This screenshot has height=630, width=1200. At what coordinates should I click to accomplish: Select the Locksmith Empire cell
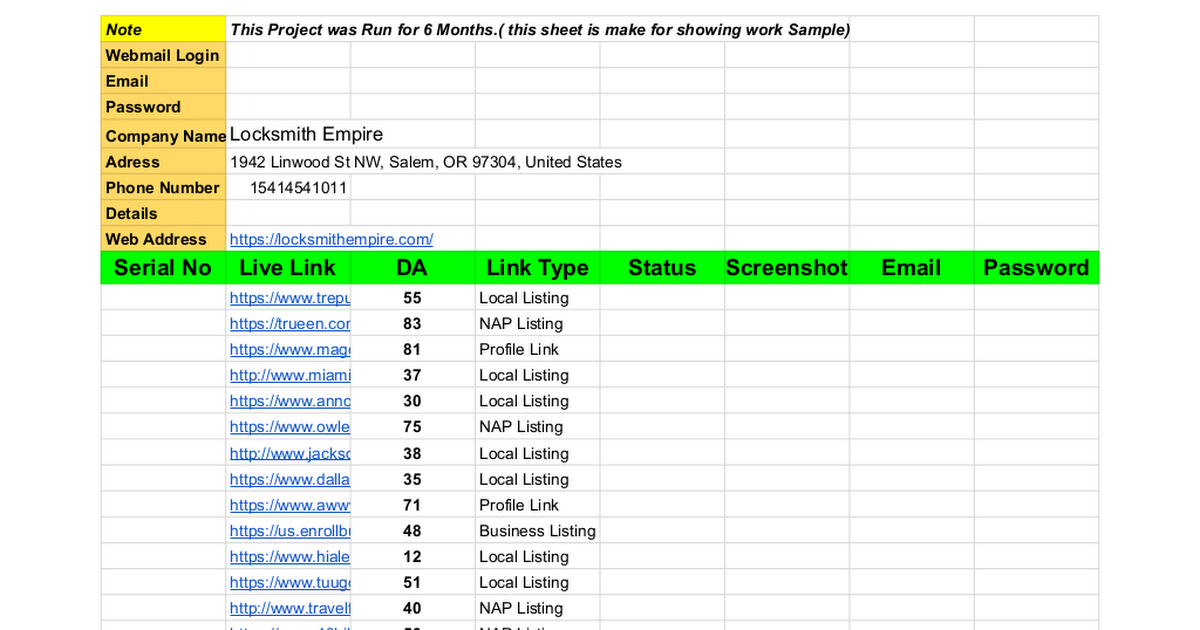point(306,134)
